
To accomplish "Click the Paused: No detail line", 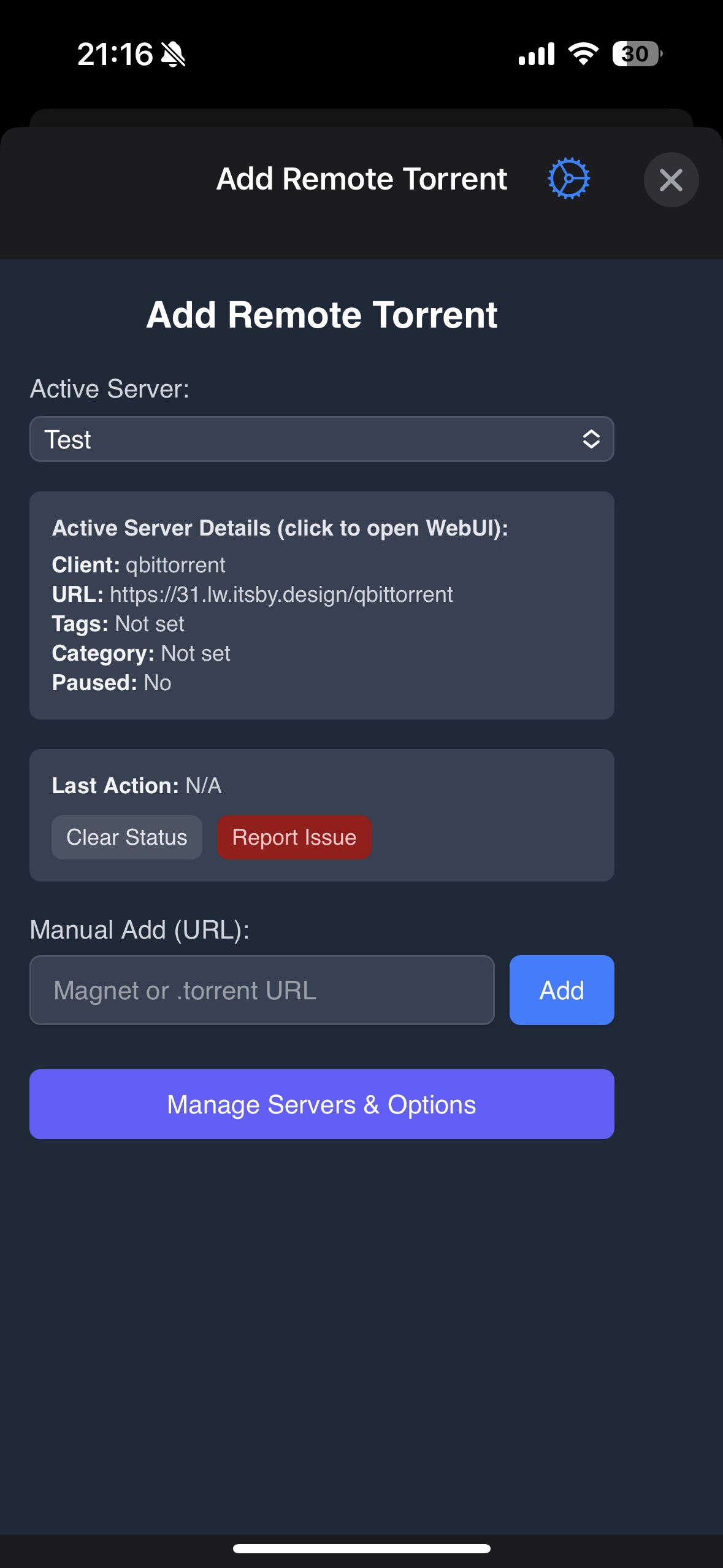I will 112,683.
